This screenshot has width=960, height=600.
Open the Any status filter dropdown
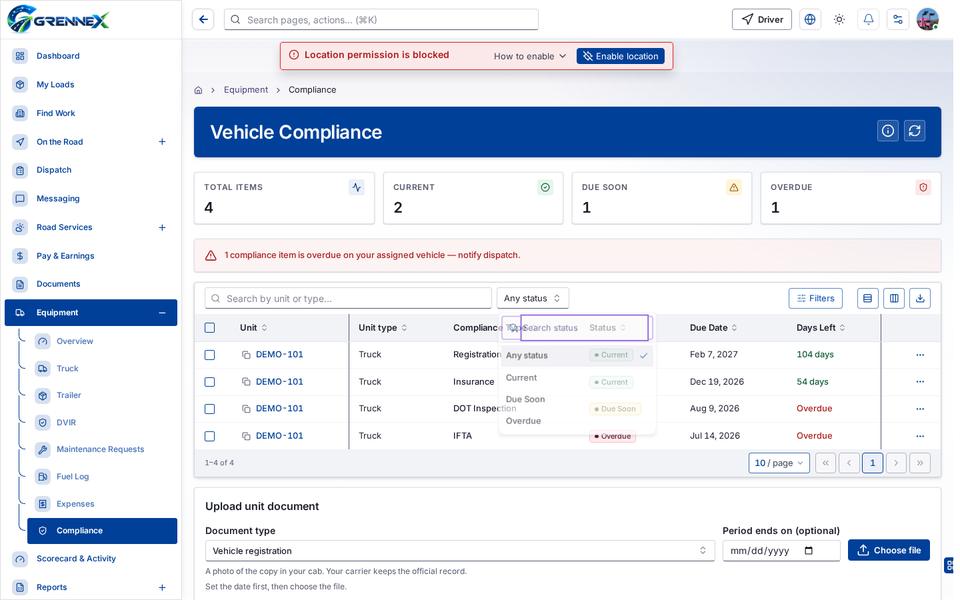pos(532,298)
